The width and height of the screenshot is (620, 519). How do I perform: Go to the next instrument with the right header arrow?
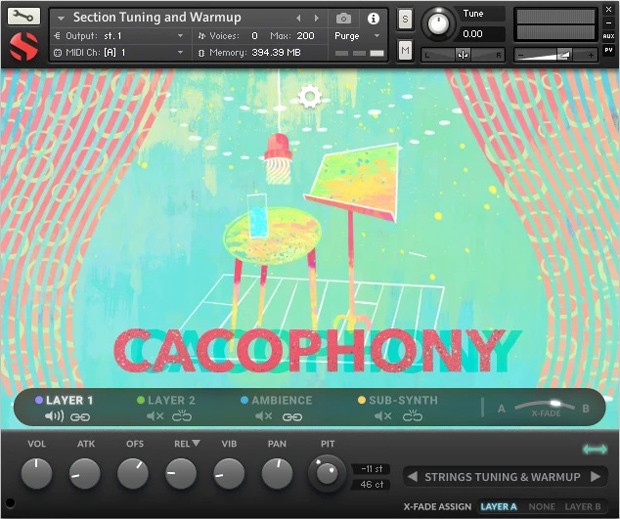(x=316, y=18)
